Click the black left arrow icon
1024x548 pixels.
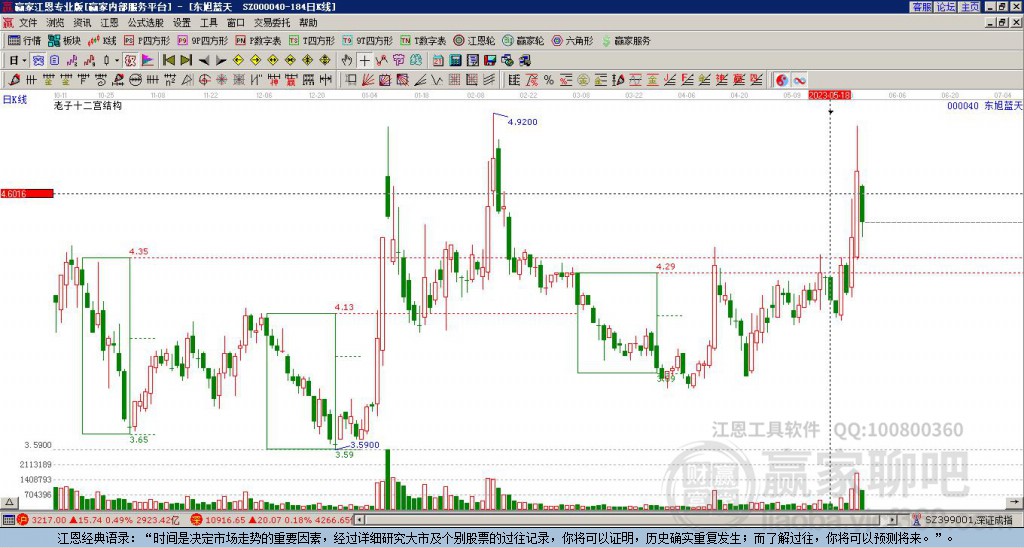click(x=204, y=61)
